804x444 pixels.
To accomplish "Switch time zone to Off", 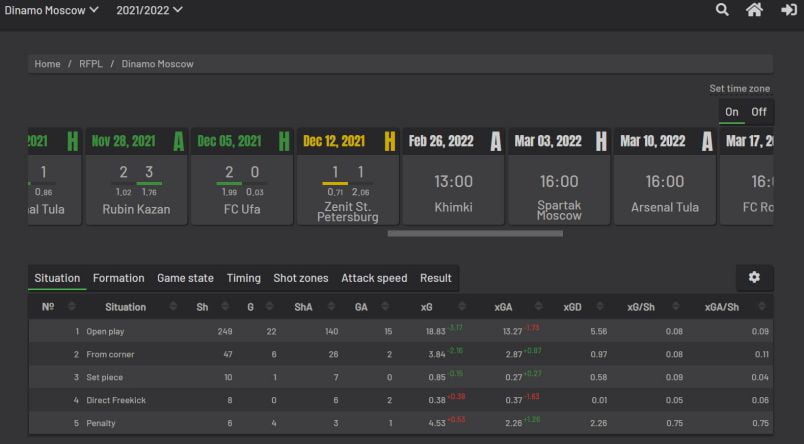I will pos(759,112).
